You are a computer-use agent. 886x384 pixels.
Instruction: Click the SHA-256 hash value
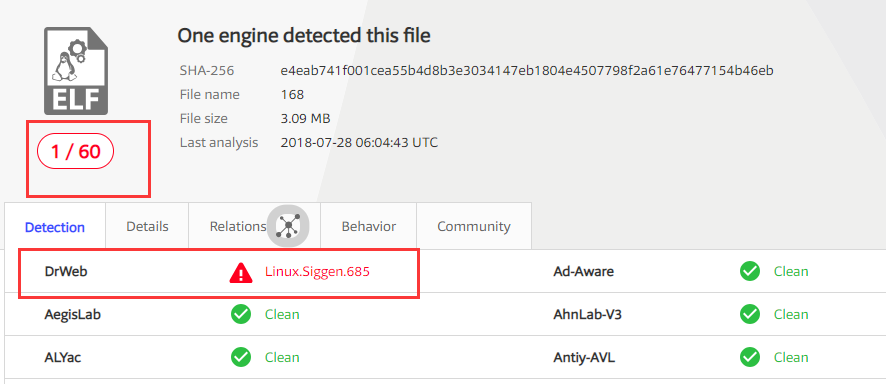click(527, 71)
